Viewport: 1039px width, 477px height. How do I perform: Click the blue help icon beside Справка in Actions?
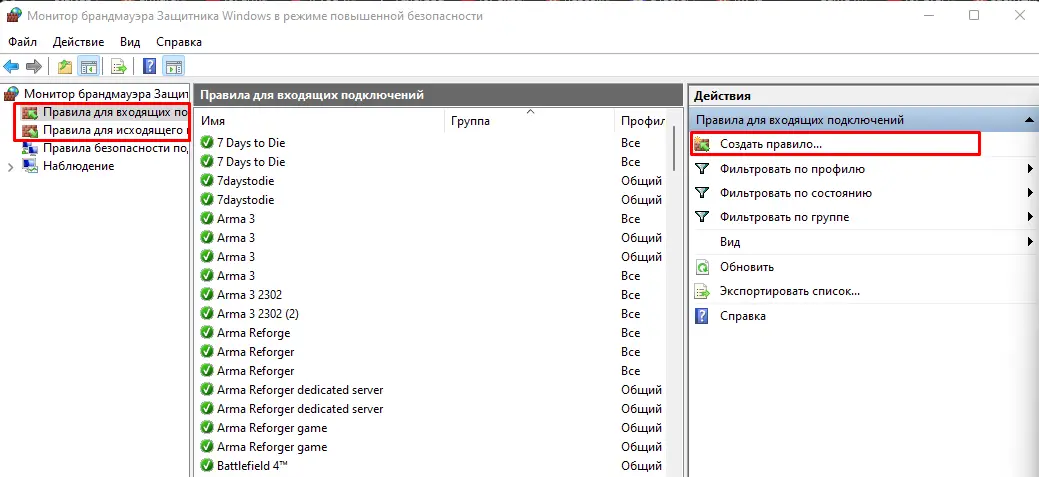coord(702,316)
